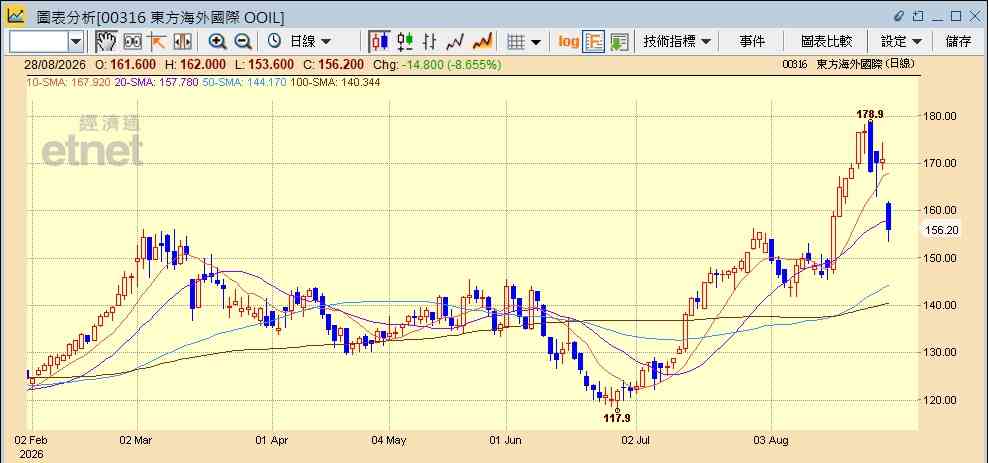The height and width of the screenshot is (463, 989).
Task: Zoom out of the chart
Action: click(x=243, y=42)
